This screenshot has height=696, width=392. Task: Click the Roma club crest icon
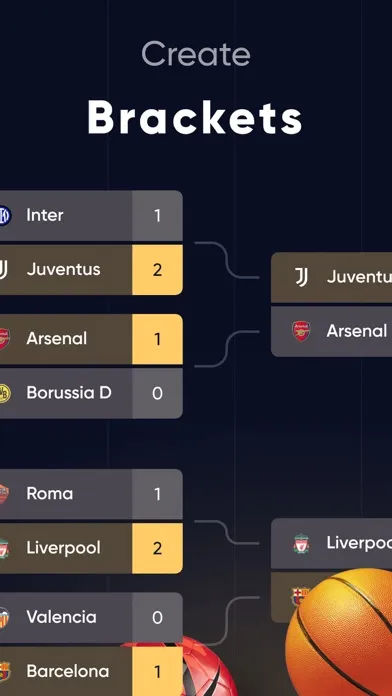pyautogui.click(x=4, y=494)
